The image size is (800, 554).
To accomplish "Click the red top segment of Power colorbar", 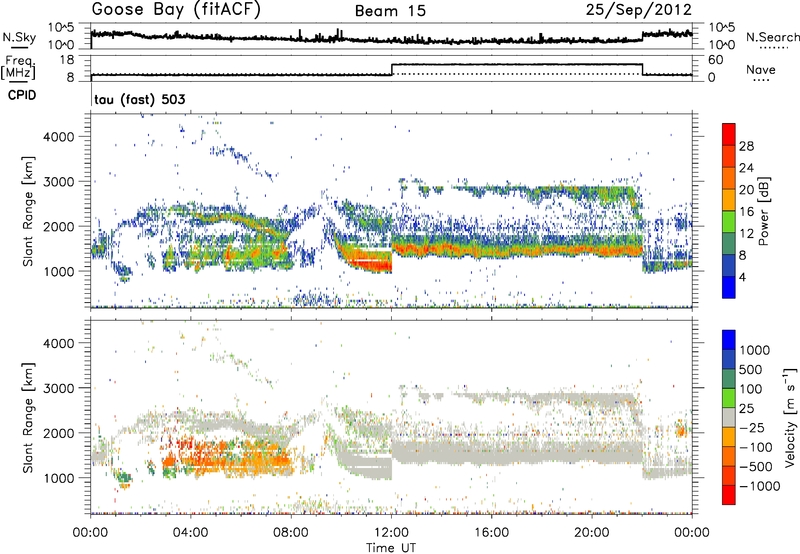I will click(x=729, y=134).
